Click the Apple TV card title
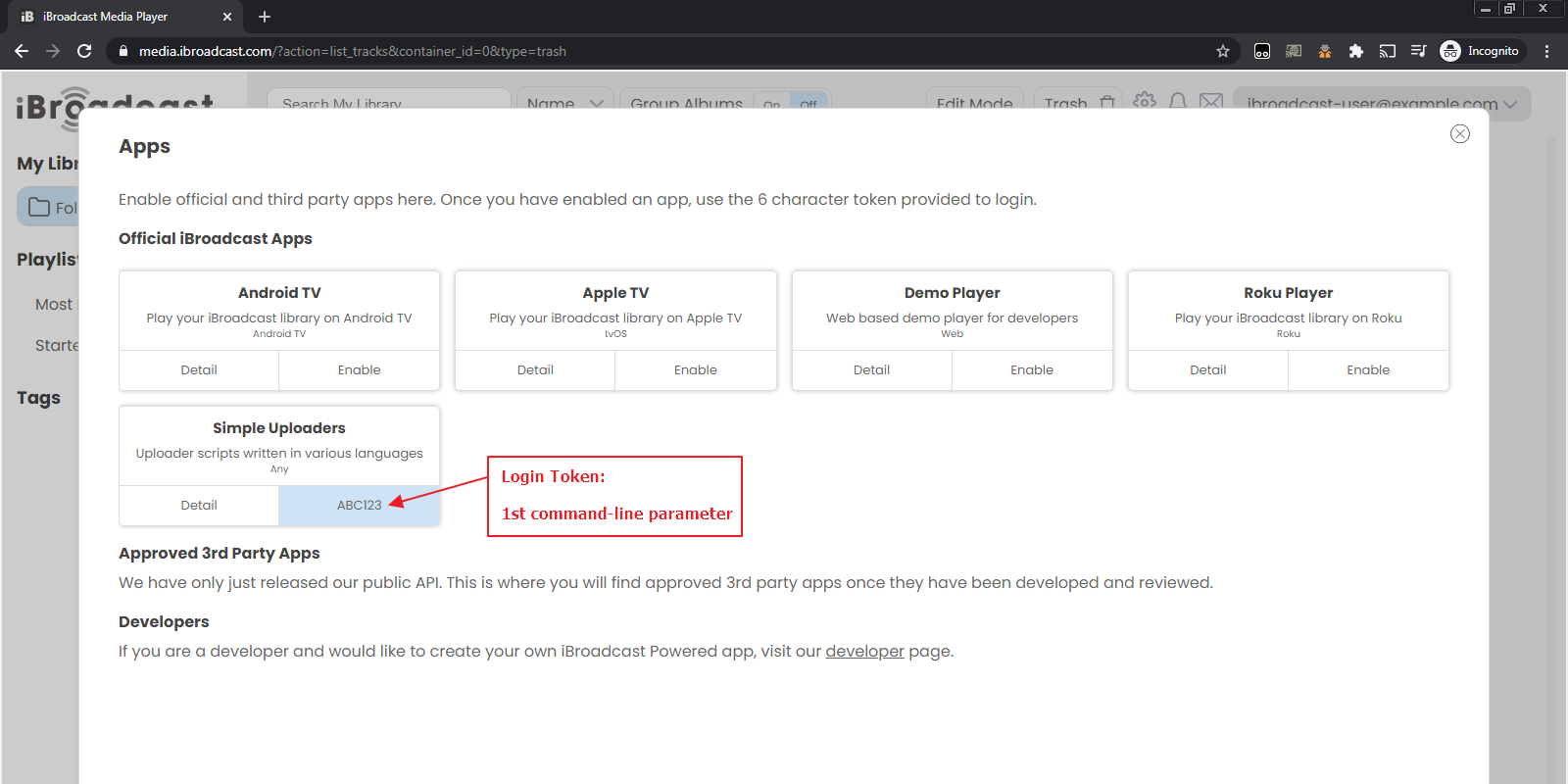 (x=615, y=293)
